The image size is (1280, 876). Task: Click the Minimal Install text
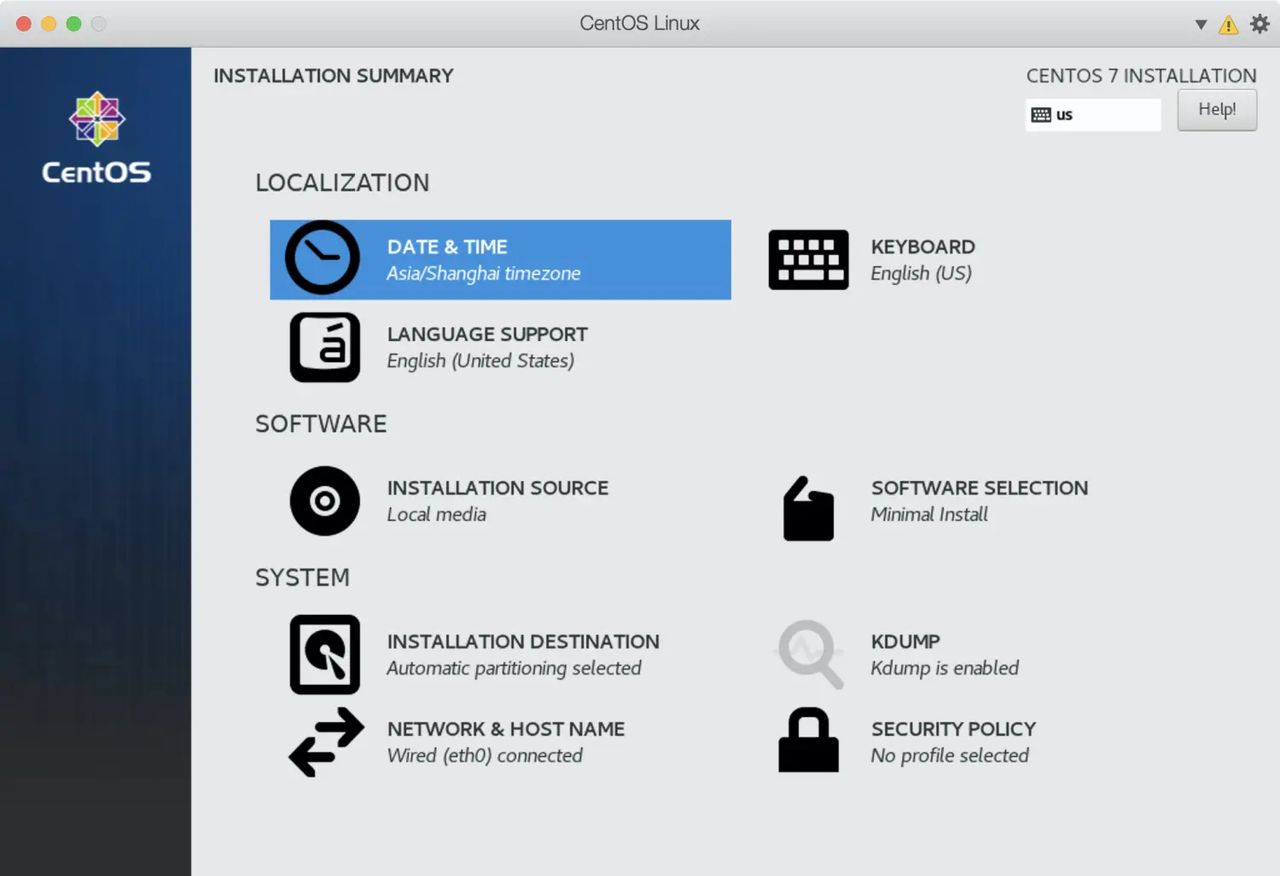(x=929, y=515)
